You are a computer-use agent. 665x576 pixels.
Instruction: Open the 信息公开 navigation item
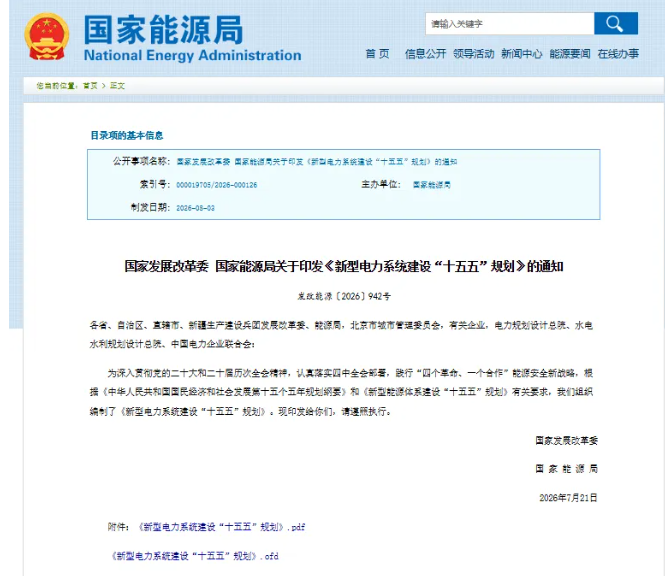[425, 54]
